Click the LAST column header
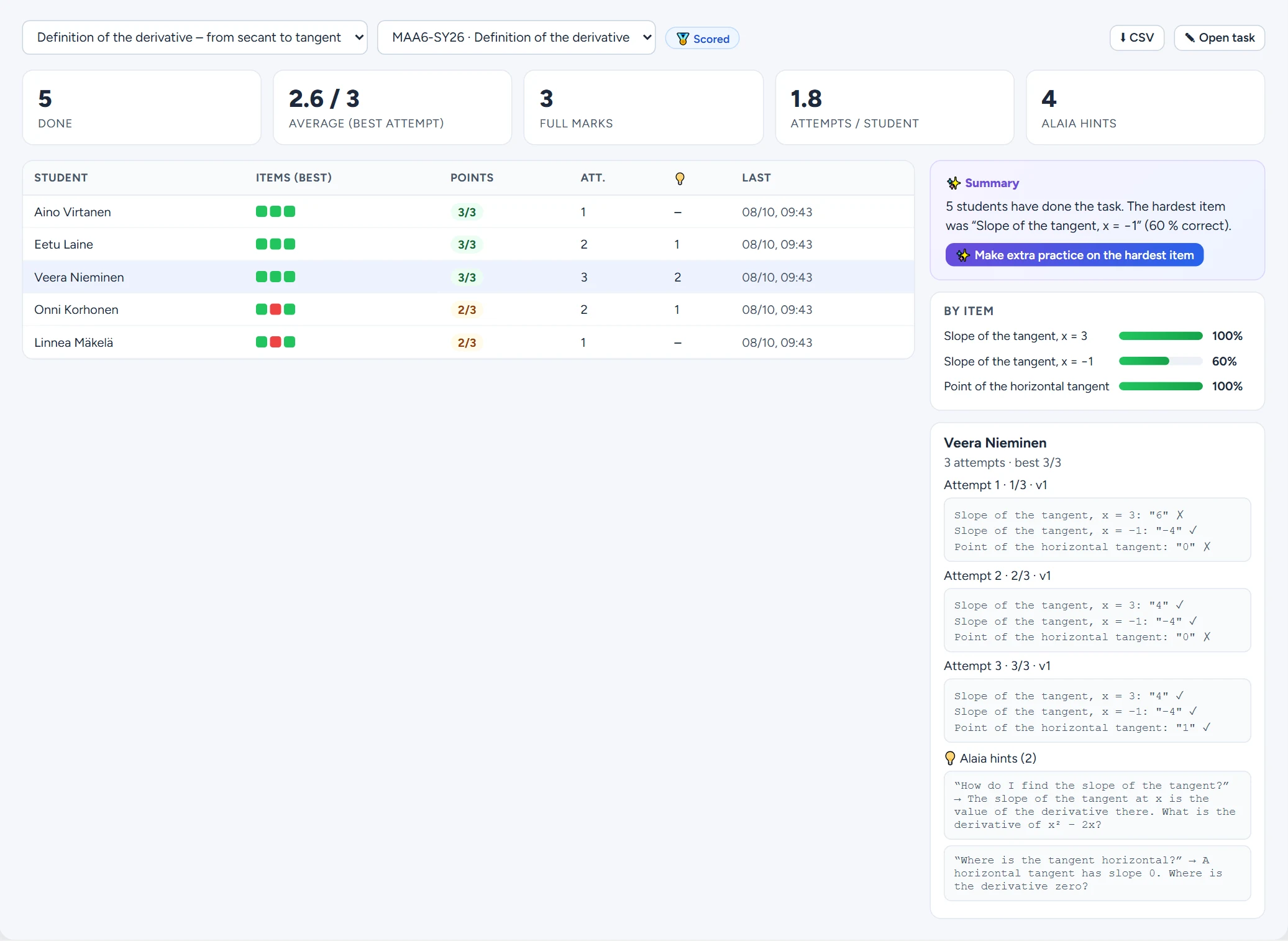 coord(756,178)
